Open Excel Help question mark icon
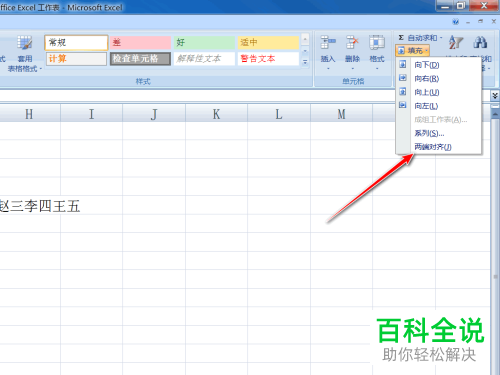Image resolution: width=500 pixels, height=375 pixels. 455,22
